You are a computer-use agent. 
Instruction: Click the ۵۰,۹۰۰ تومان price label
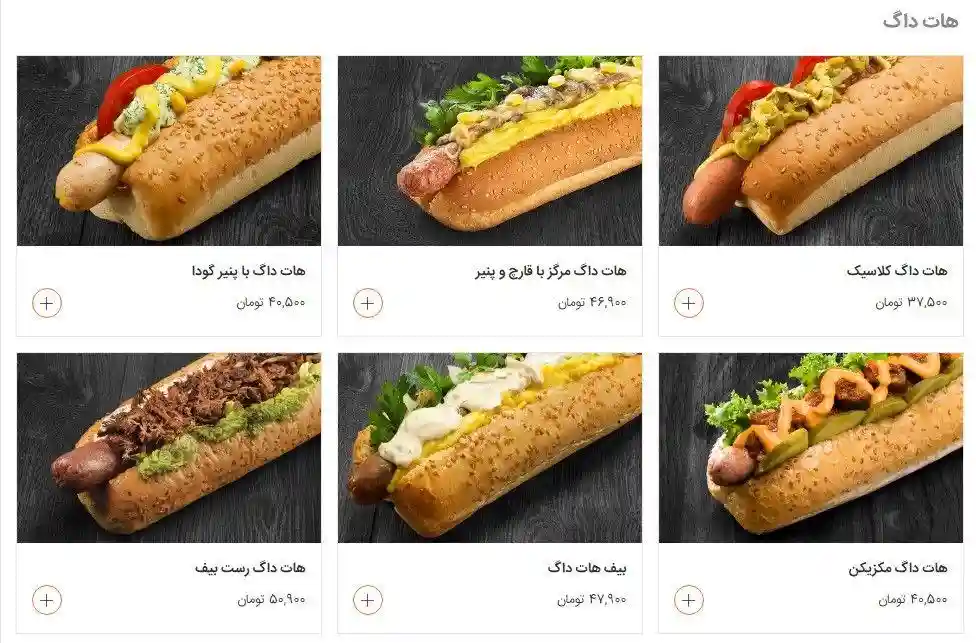[271, 599]
